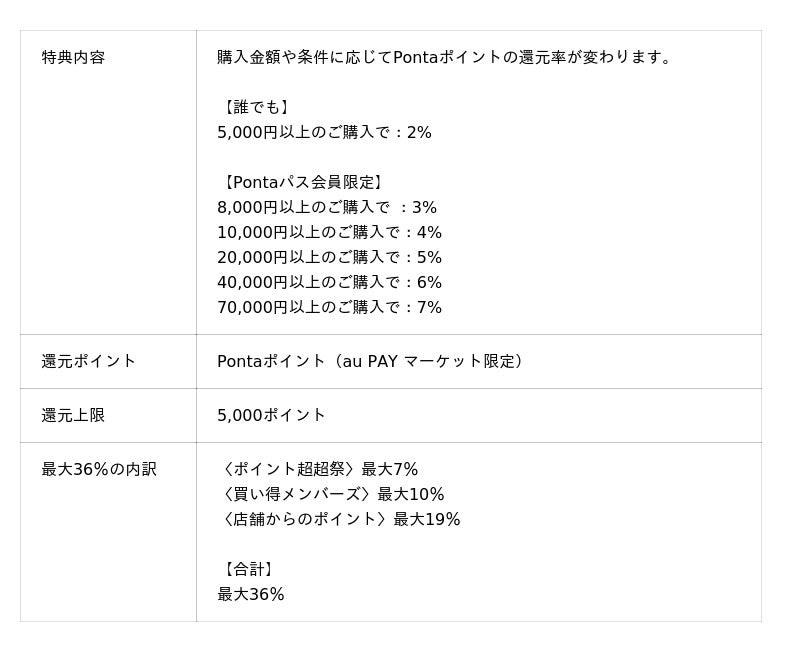
Task: Click the 8,000円以上 3% line
Action: (327, 208)
